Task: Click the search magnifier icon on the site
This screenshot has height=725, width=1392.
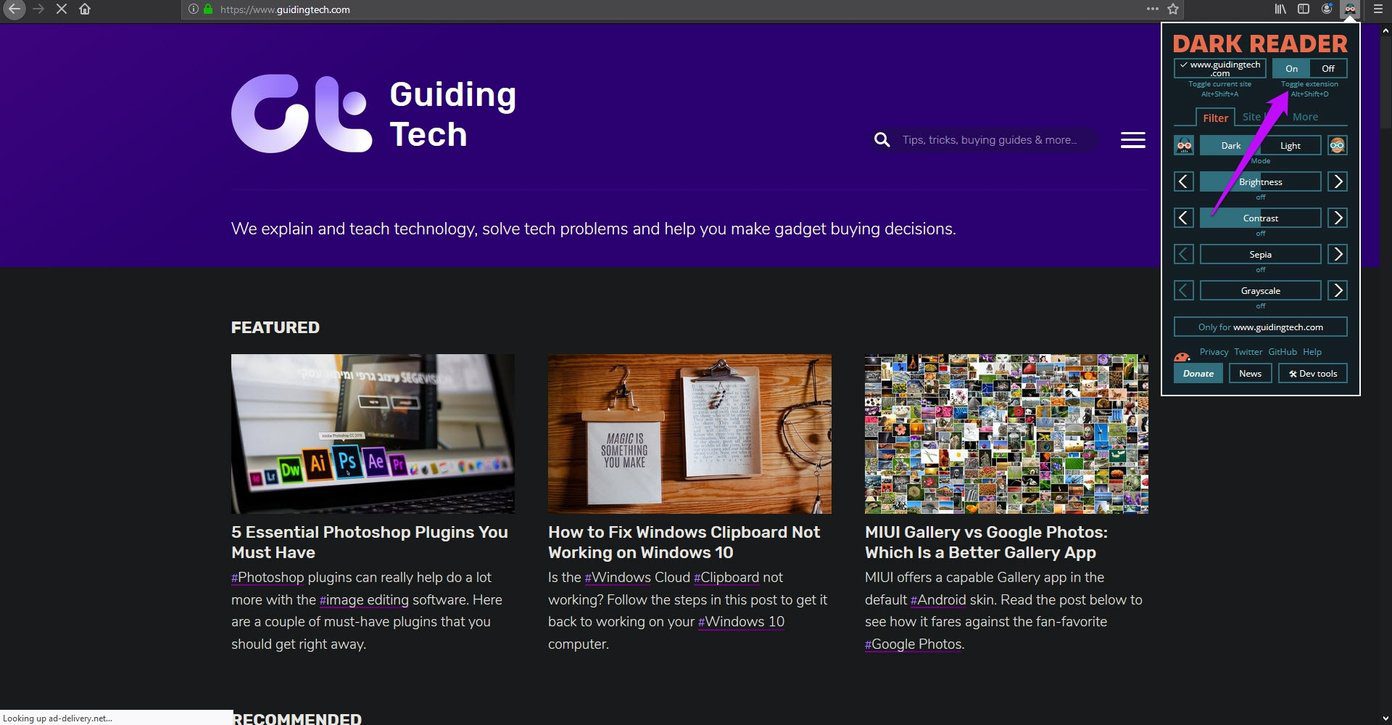Action: click(882, 140)
